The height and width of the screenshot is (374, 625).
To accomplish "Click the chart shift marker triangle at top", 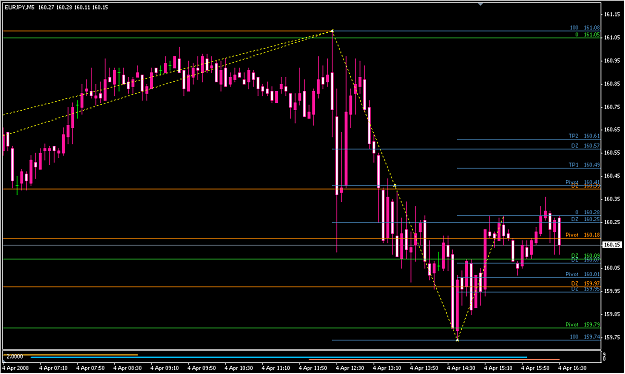I will [481, 4].
